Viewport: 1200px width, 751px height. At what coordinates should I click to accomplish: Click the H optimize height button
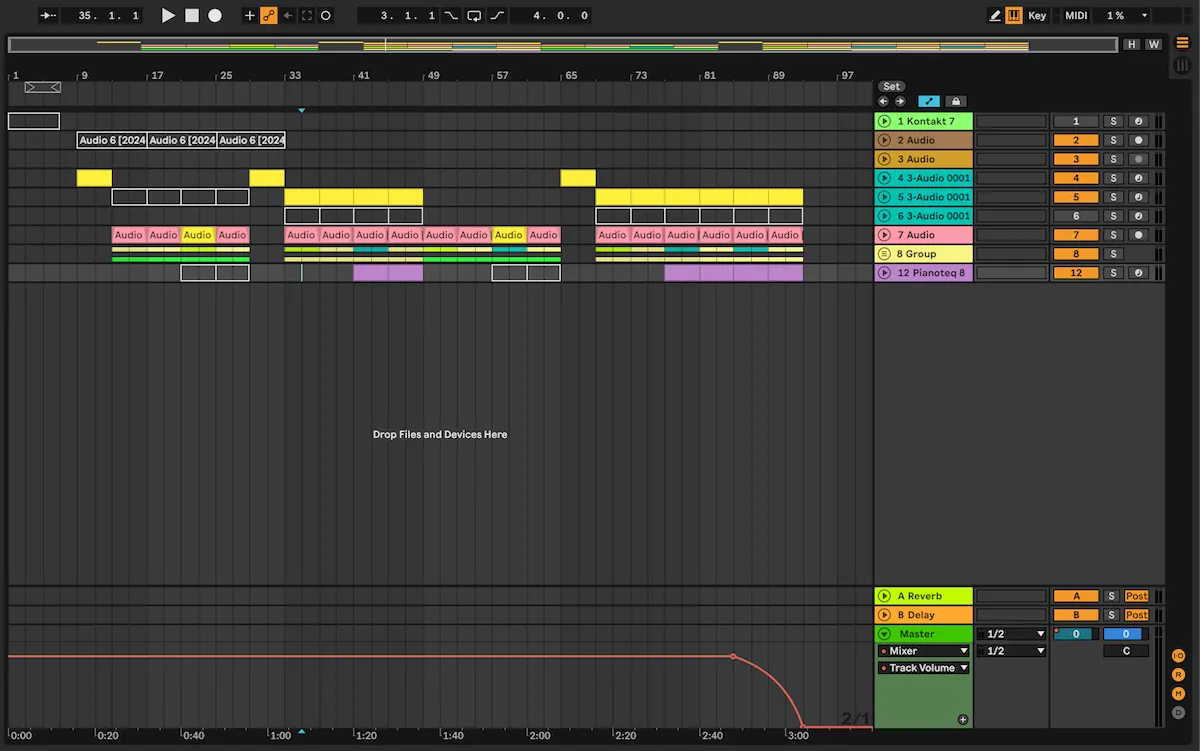click(1132, 44)
